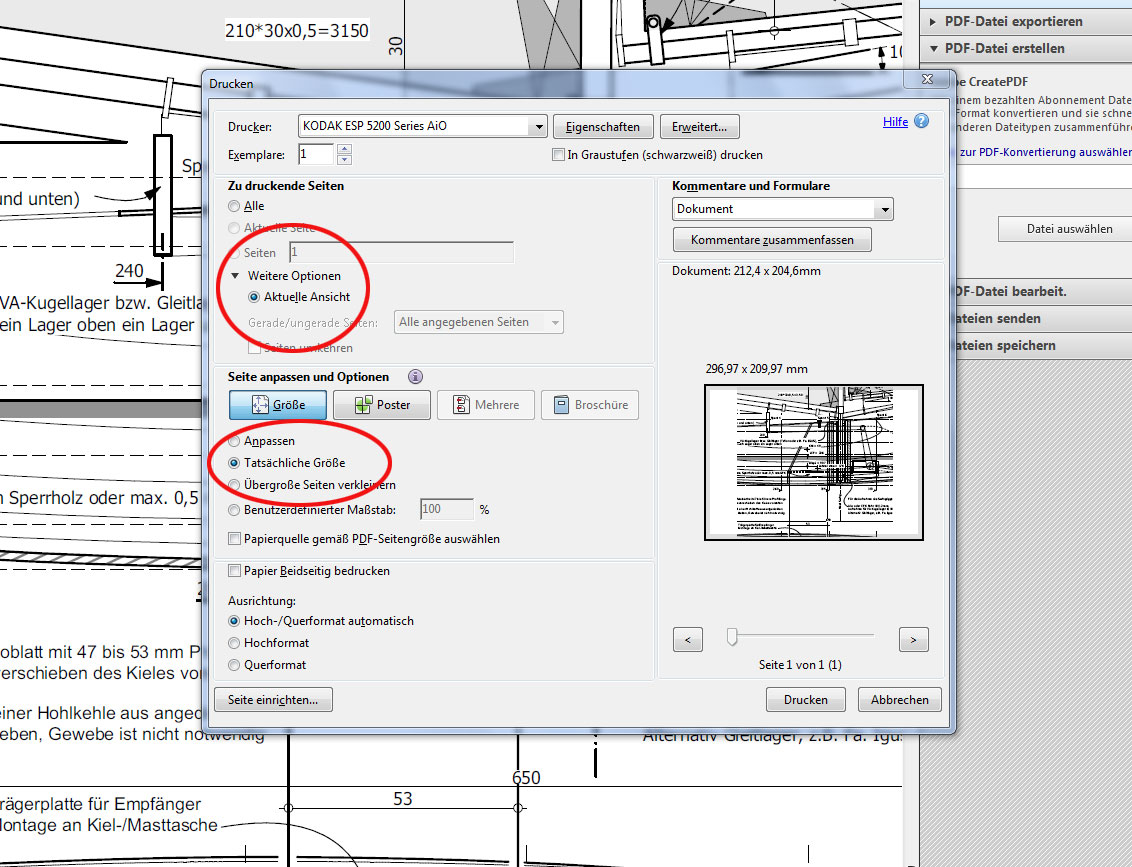
Task: Select the Alle pages radio button
Action: point(234,206)
